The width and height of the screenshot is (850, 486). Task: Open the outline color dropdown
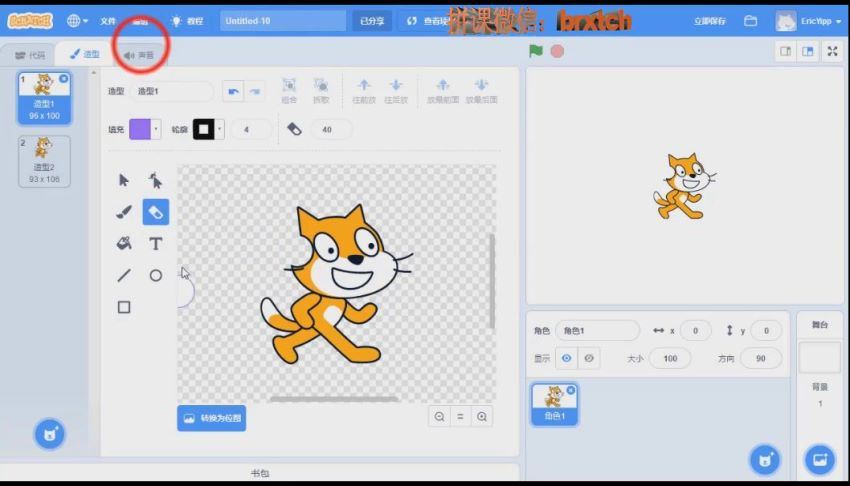pos(220,129)
